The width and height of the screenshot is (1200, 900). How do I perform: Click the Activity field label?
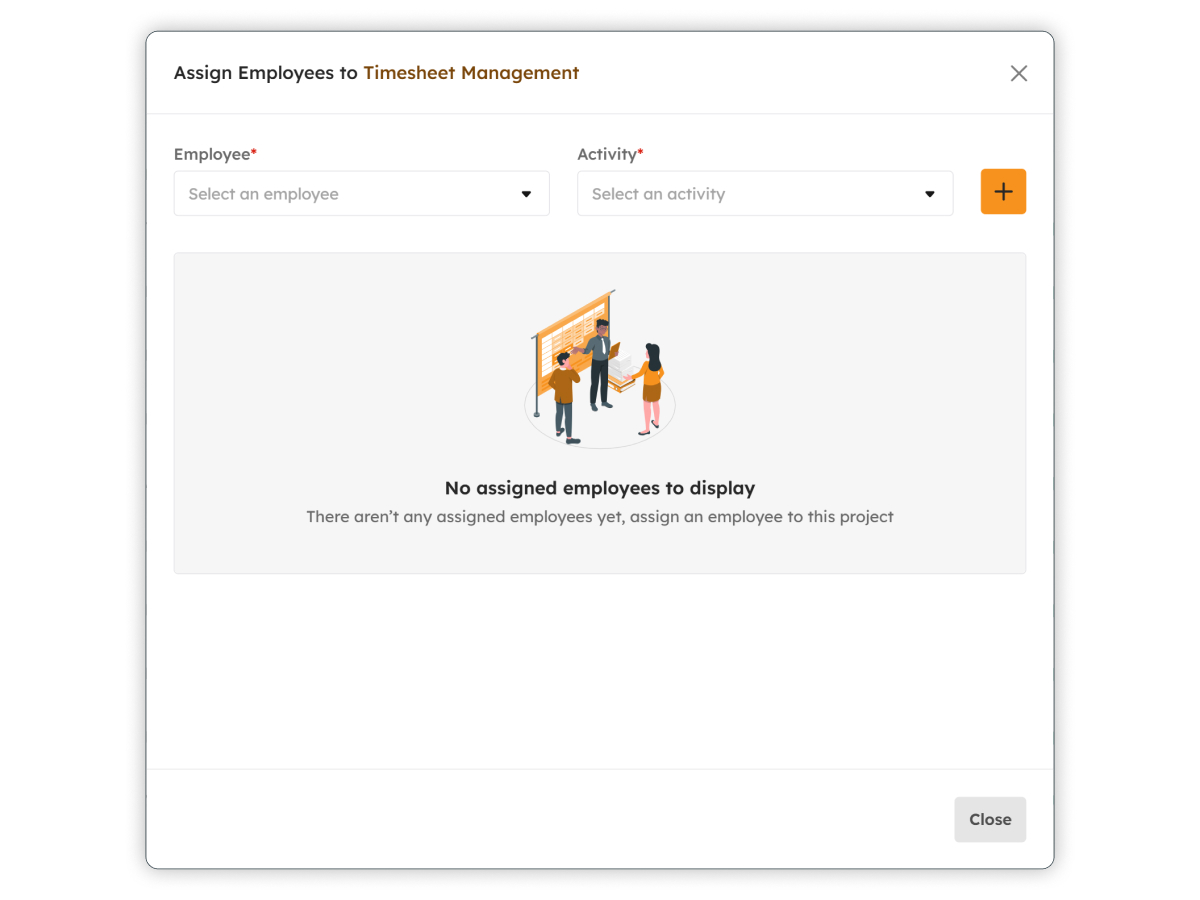click(x=610, y=154)
